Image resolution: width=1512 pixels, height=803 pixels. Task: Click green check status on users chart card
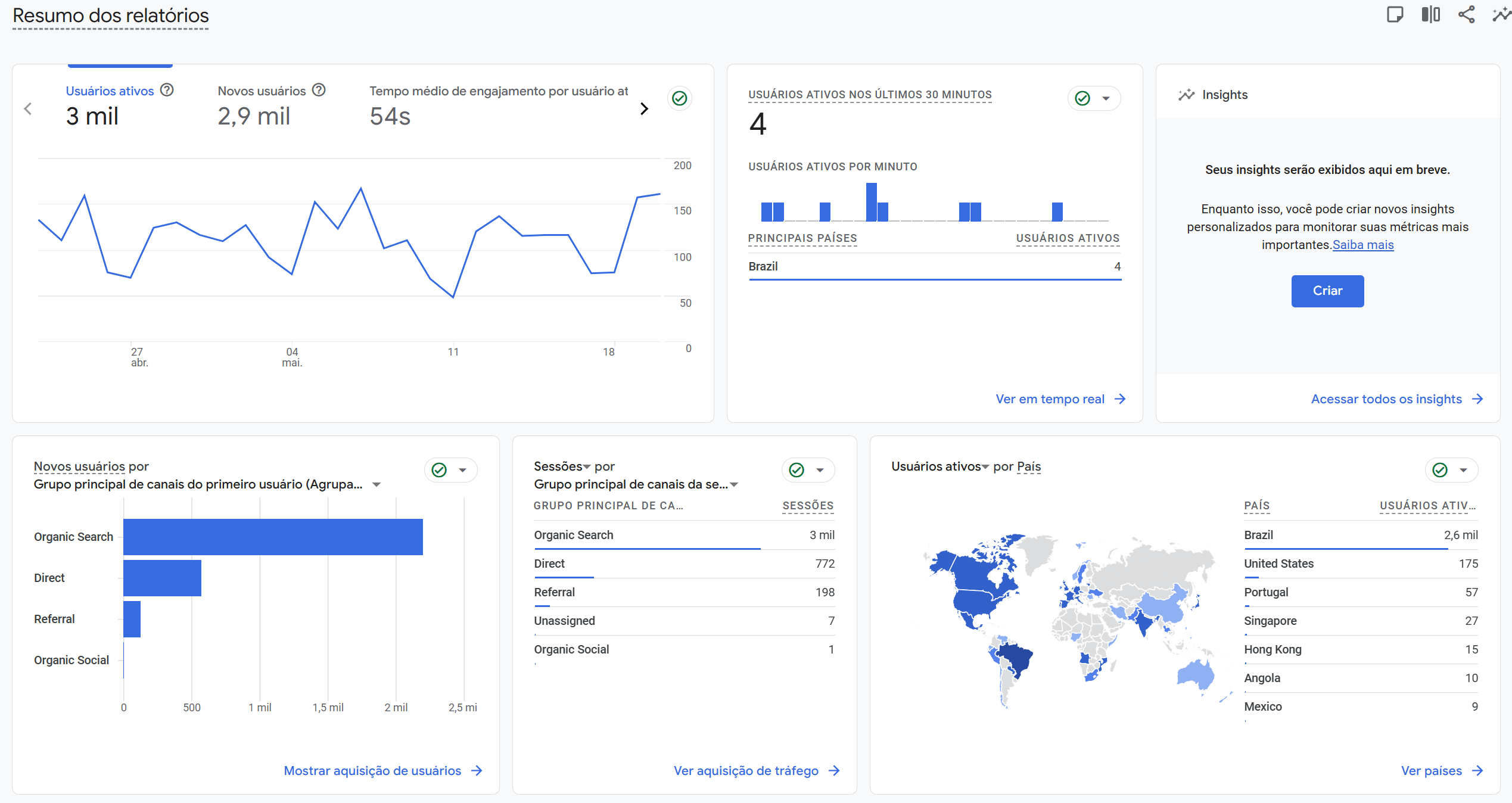pos(680,98)
